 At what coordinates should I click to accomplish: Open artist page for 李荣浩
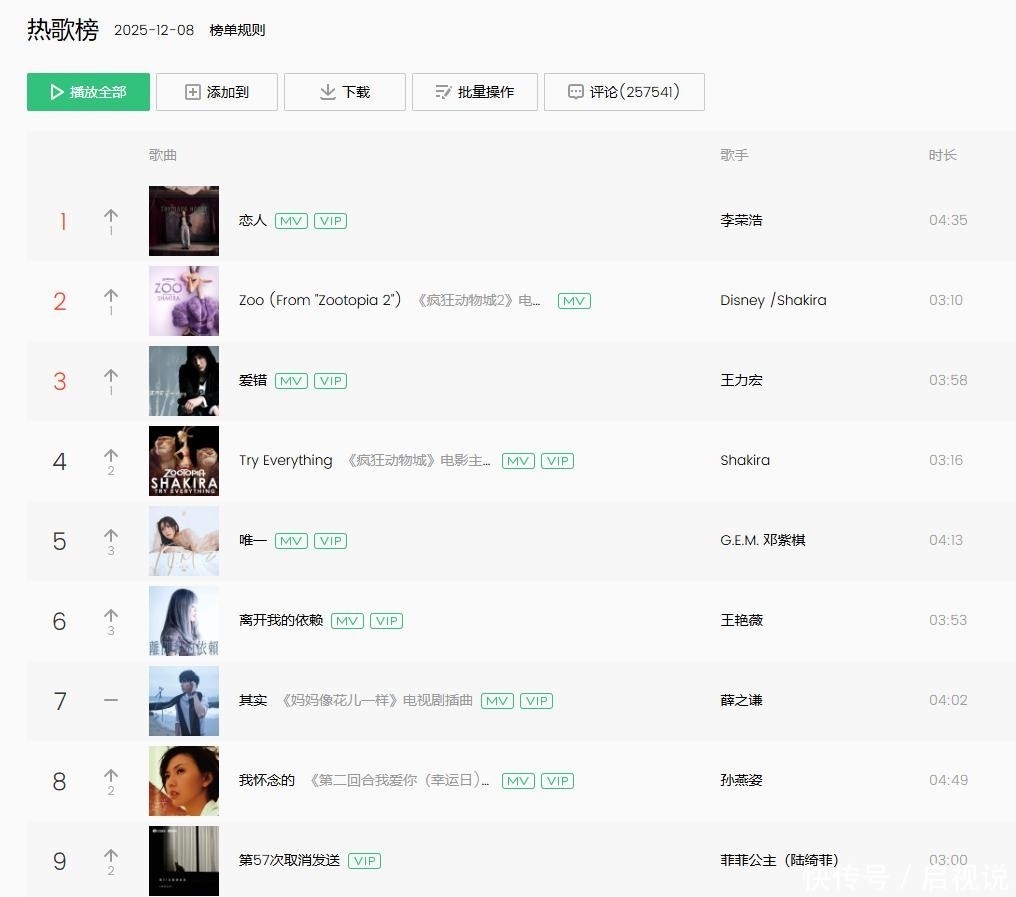pyautogui.click(x=741, y=220)
